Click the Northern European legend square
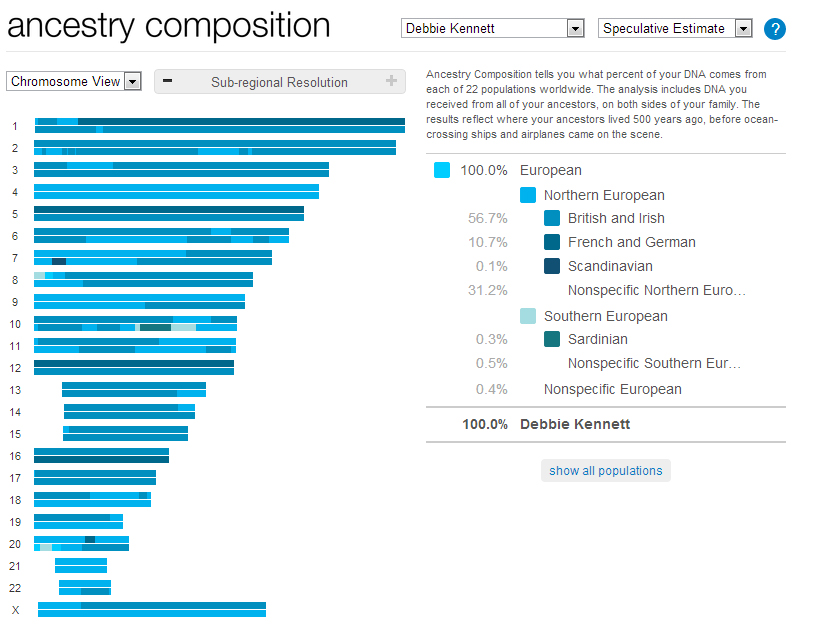822x635 pixels. (x=528, y=195)
